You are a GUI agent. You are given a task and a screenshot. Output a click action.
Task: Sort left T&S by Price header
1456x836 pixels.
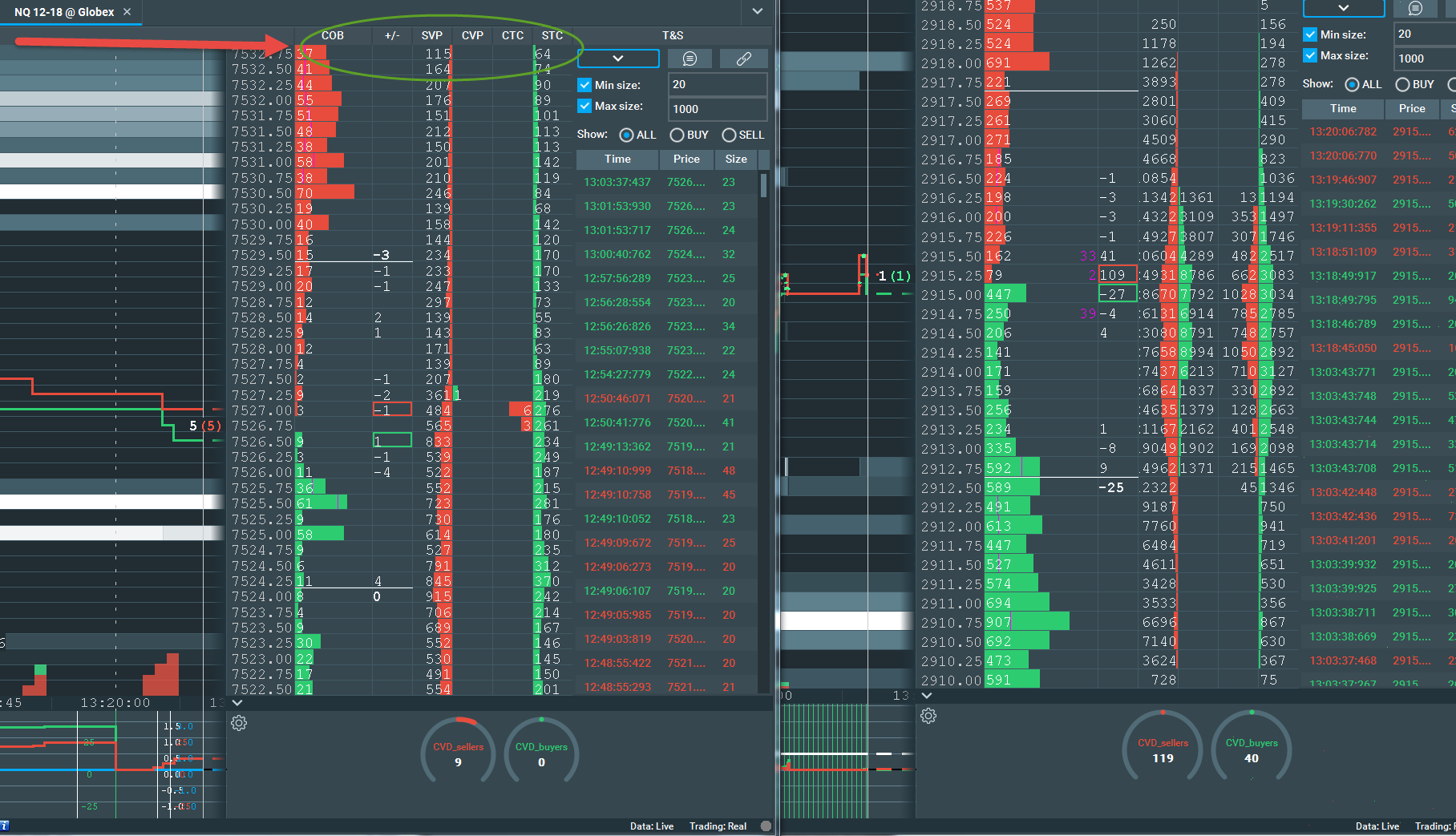point(686,159)
